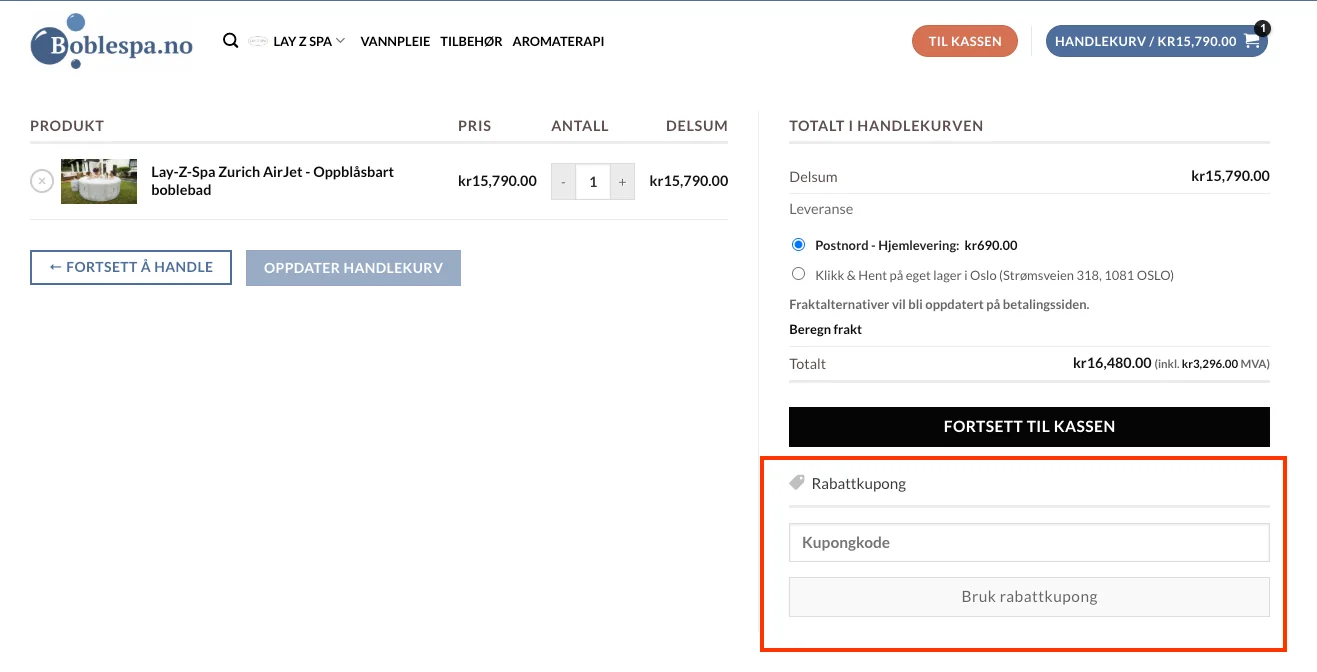Click the Boblespa.no logo
The width and height of the screenshot is (1317, 672).
[111, 41]
